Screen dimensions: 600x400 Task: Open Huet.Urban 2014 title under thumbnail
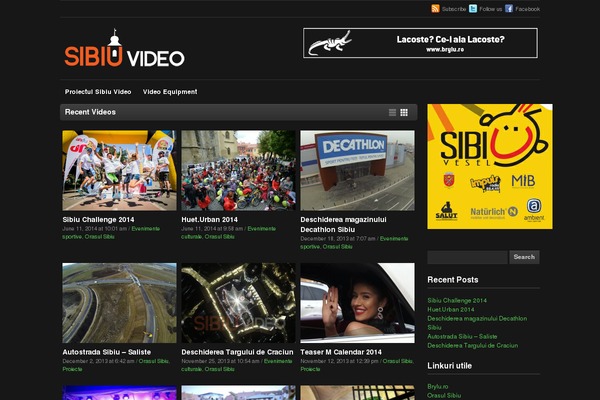tap(209, 220)
